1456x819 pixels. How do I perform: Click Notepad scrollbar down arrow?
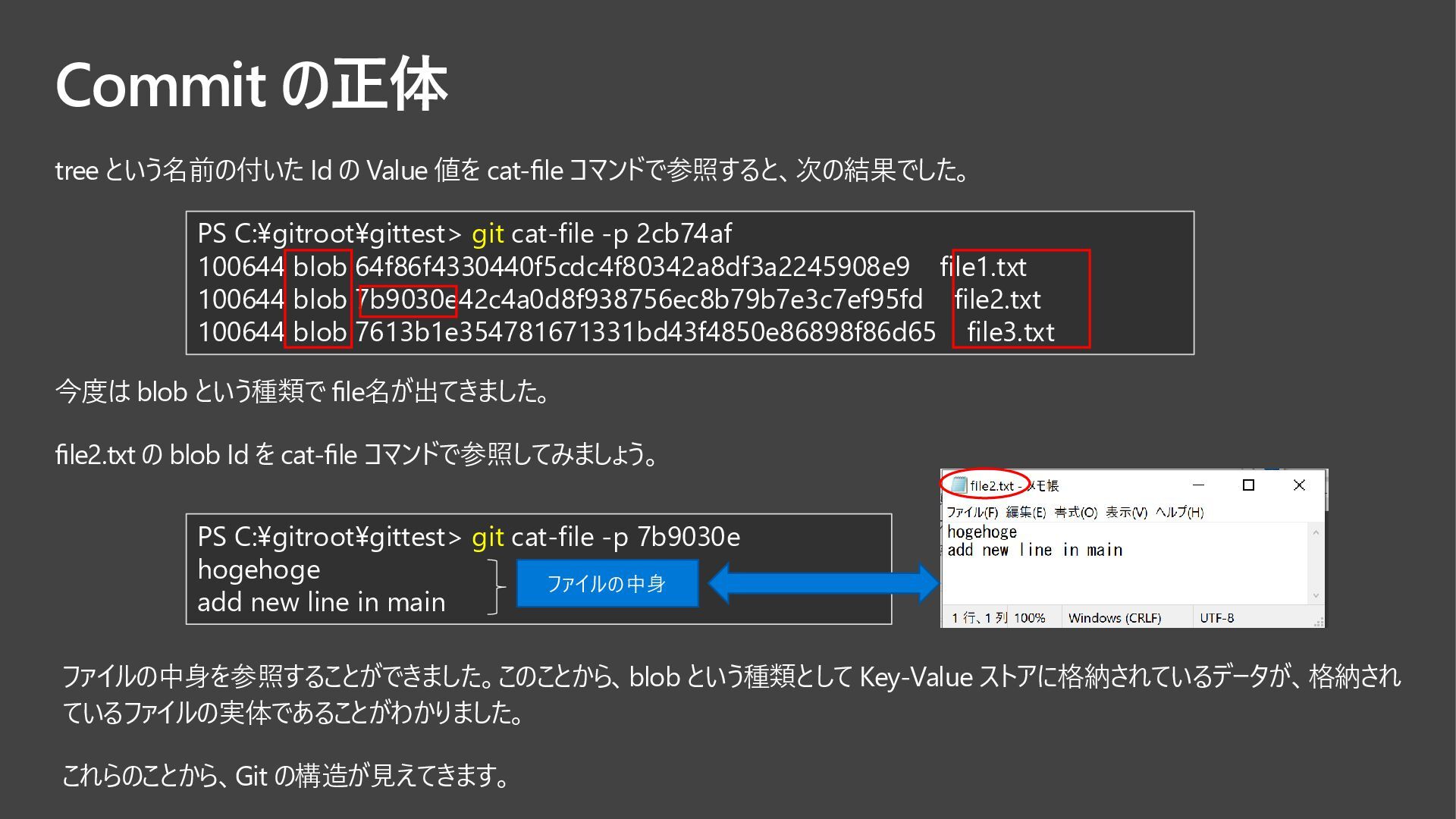[1316, 596]
